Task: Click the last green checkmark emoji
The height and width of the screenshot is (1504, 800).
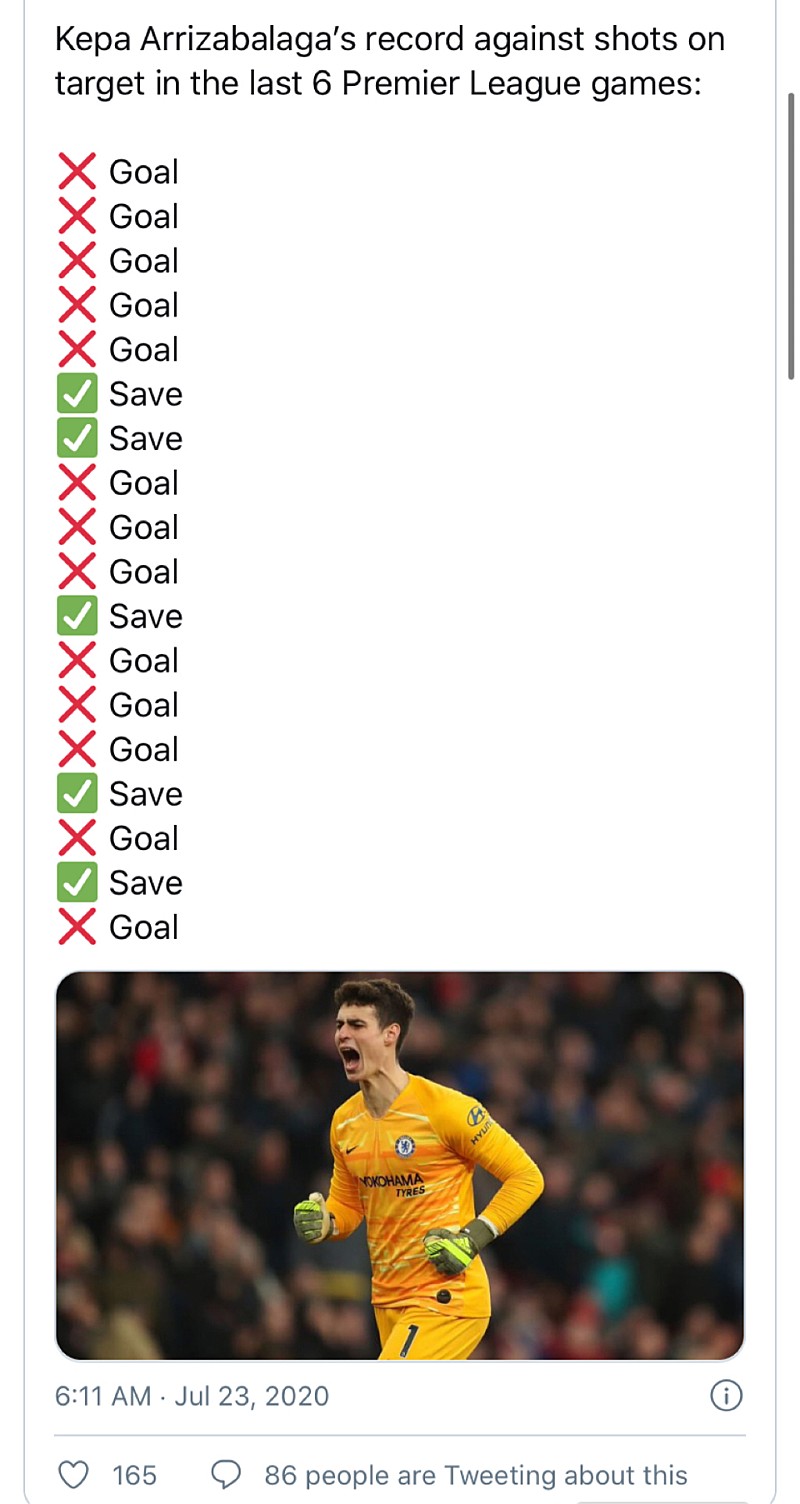Action: tap(76, 883)
